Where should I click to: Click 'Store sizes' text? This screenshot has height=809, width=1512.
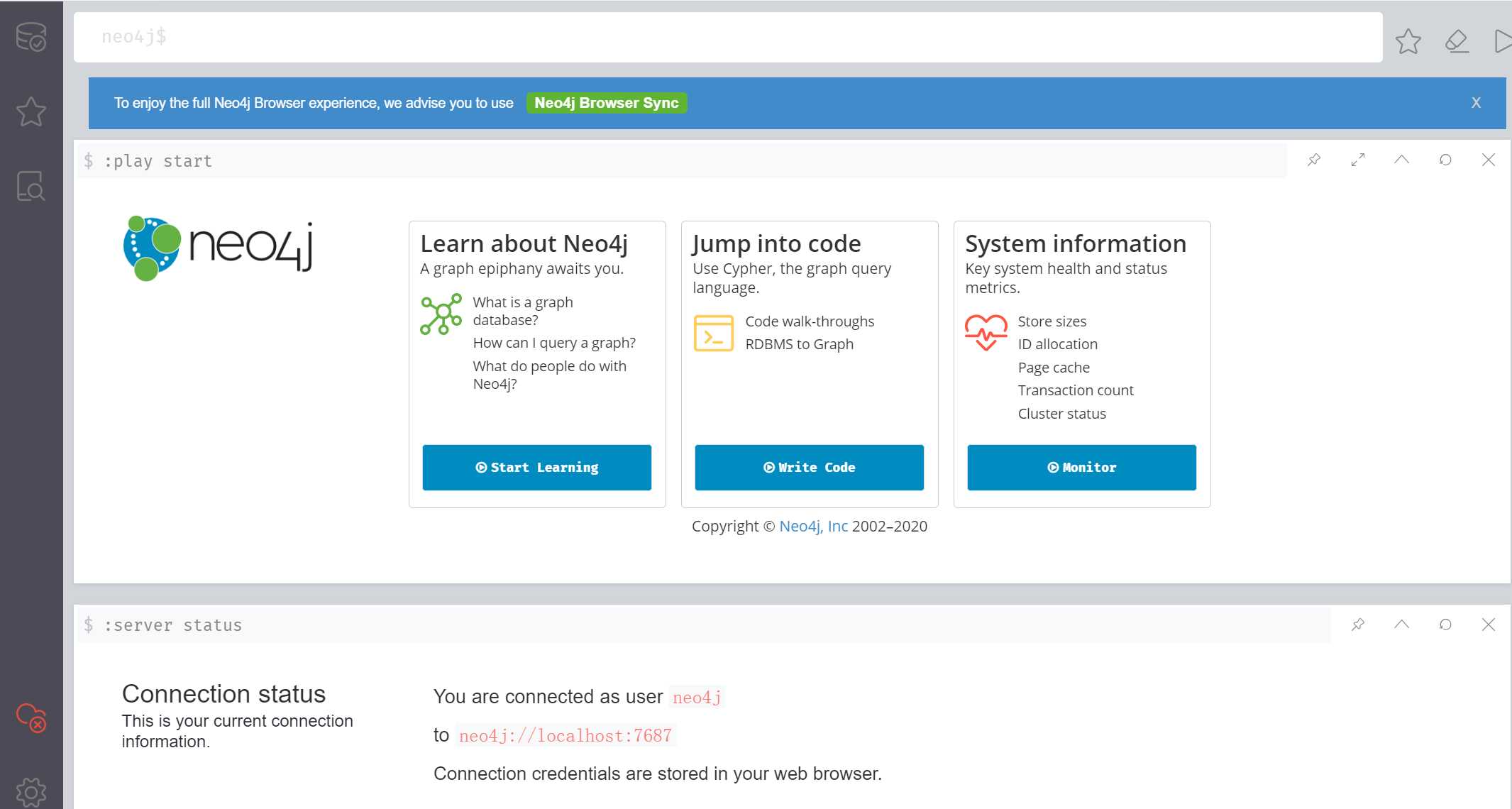pyautogui.click(x=1052, y=321)
